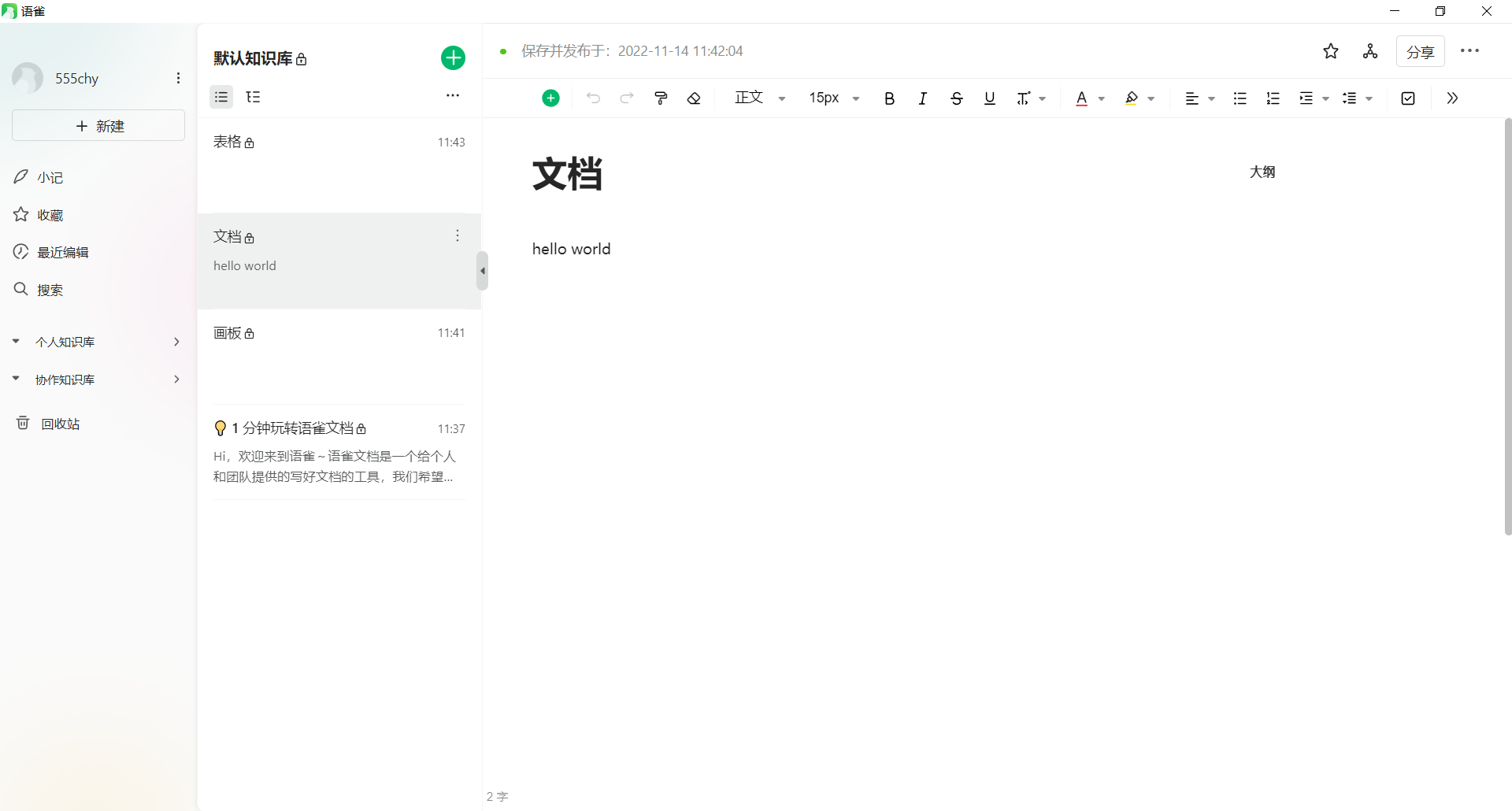Viewport: 1512px width, 811px height.
Task: Click the green add document button
Action: pos(453,57)
